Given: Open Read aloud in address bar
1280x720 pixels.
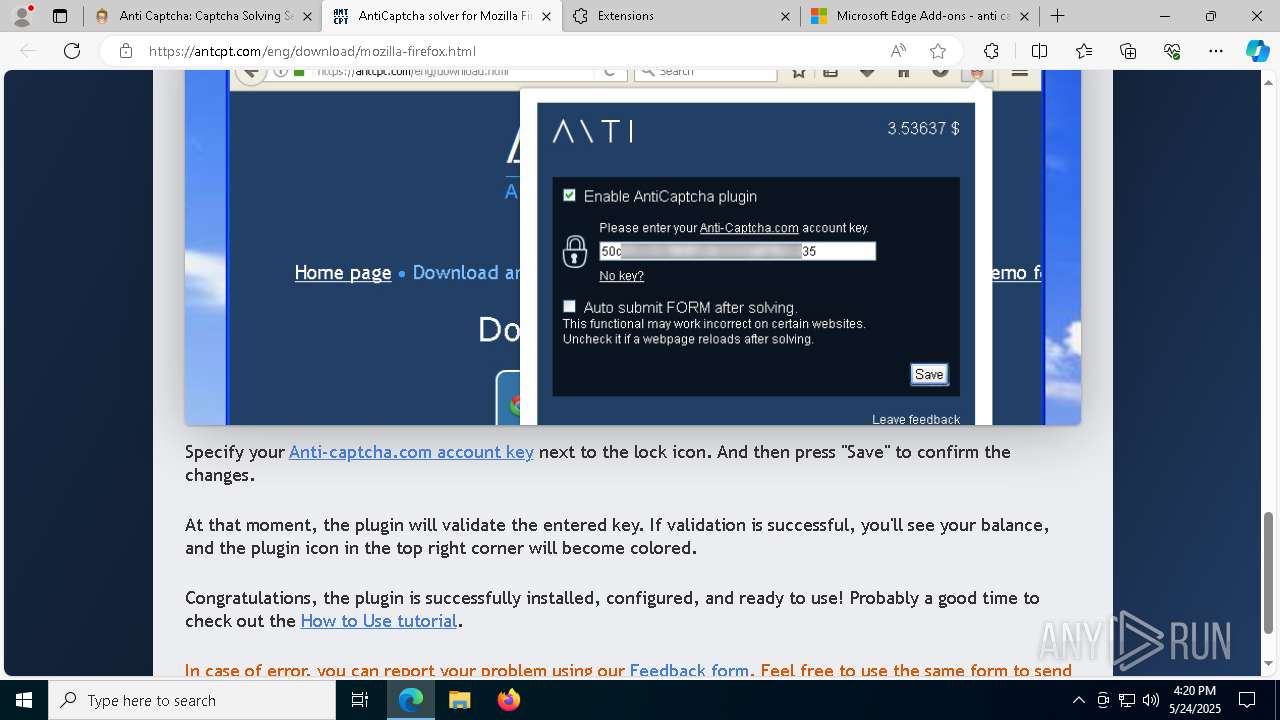Looking at the screenshot, I should pyautogui.click(x=898, y=51).
